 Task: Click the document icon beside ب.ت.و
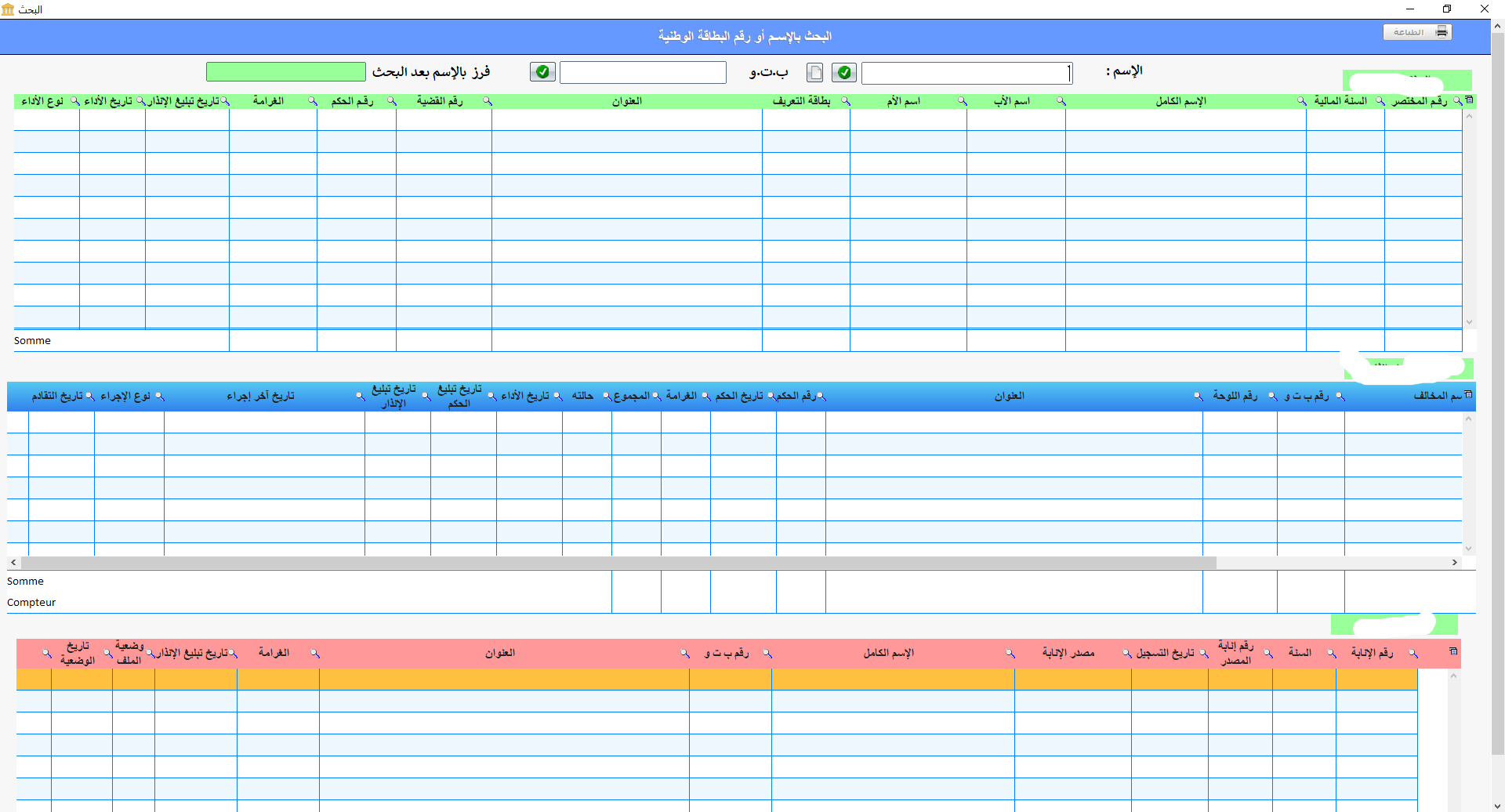tap(815, 73)
